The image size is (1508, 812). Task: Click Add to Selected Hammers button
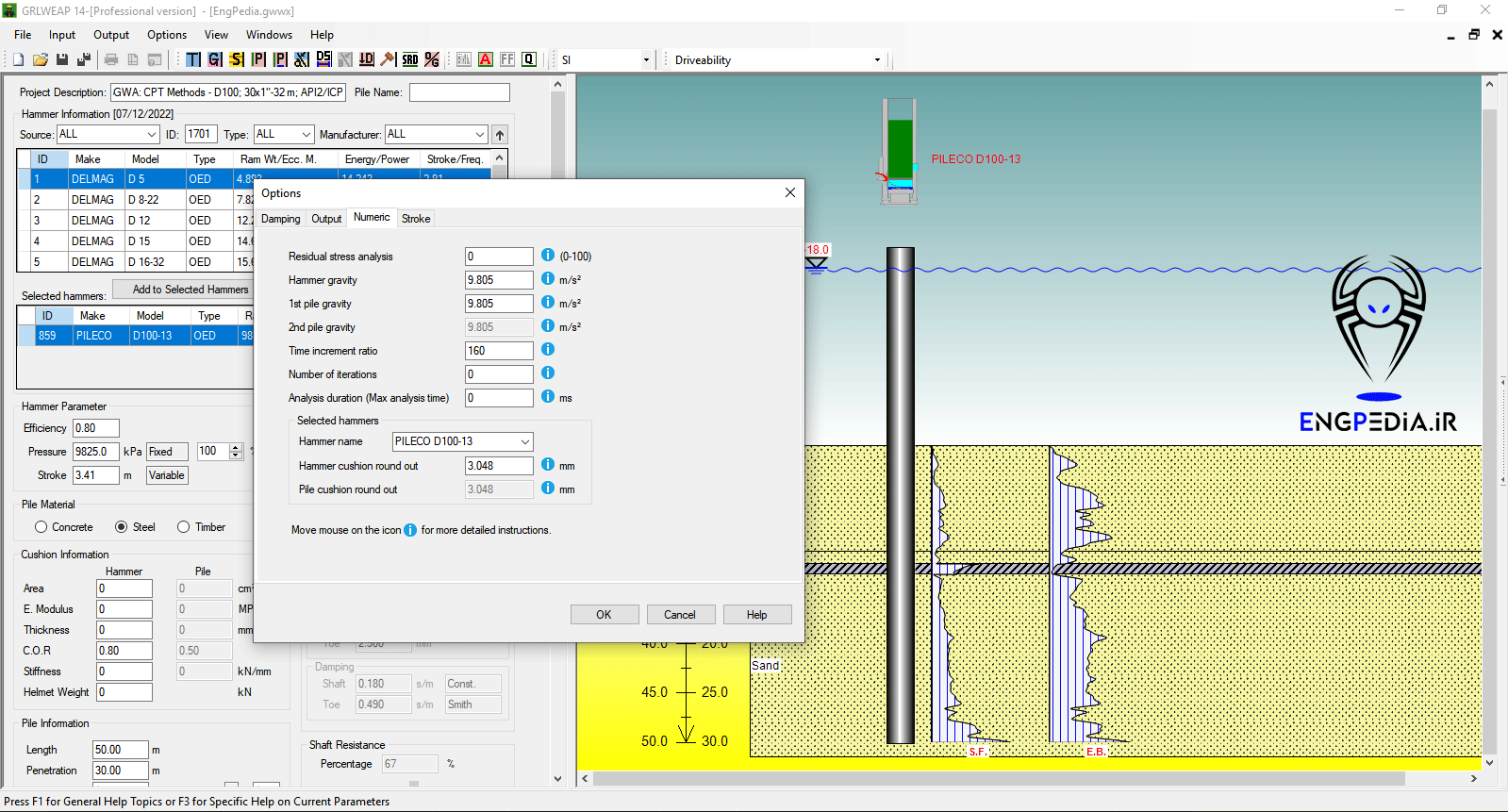(184, 290)
